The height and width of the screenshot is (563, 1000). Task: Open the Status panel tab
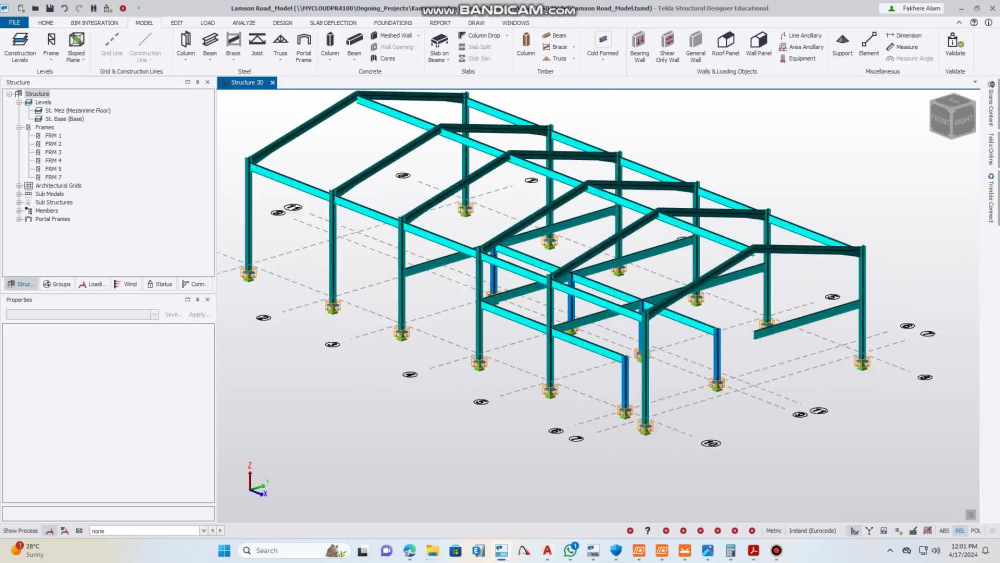click(159, 284)
